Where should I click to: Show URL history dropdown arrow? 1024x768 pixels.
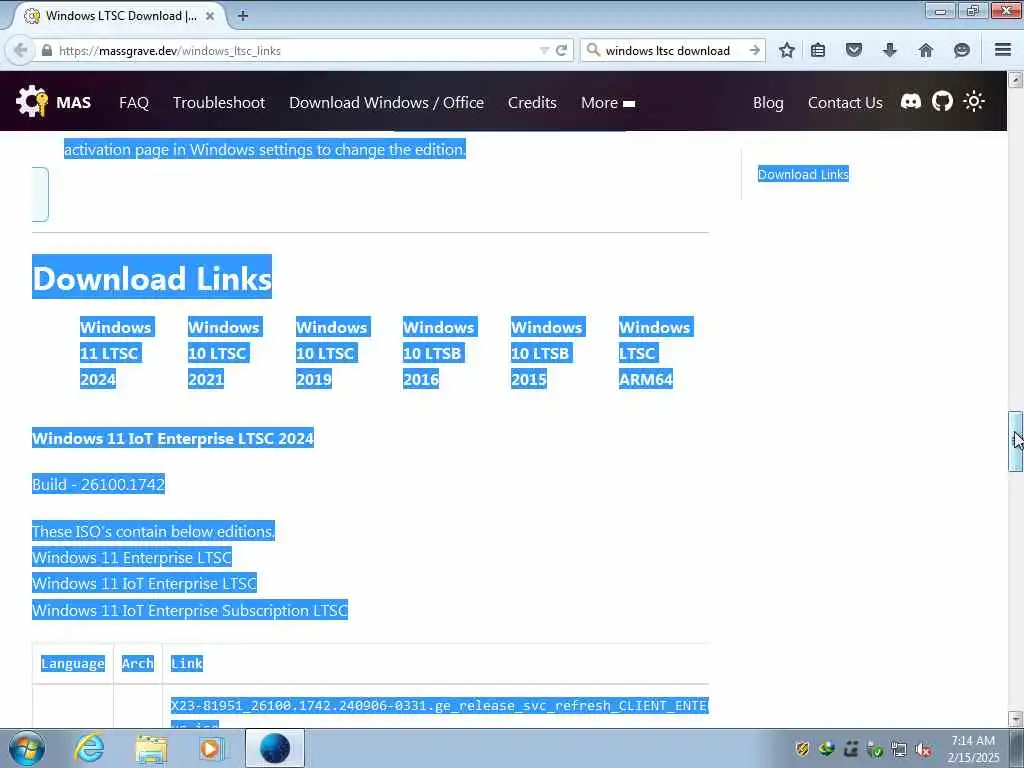[543, 50]
